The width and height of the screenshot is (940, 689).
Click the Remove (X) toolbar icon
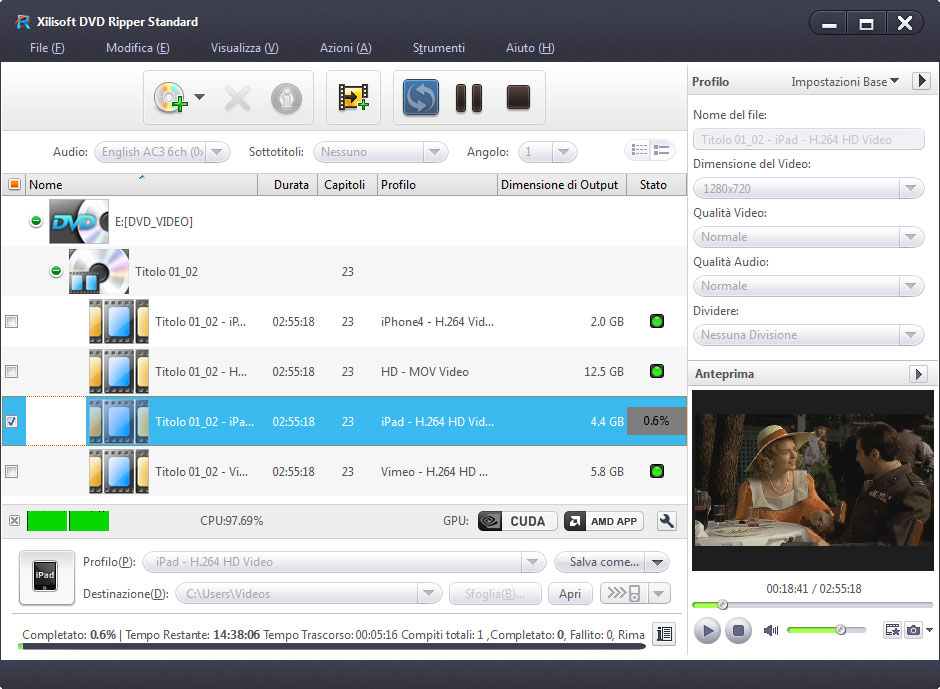point(237,98)
